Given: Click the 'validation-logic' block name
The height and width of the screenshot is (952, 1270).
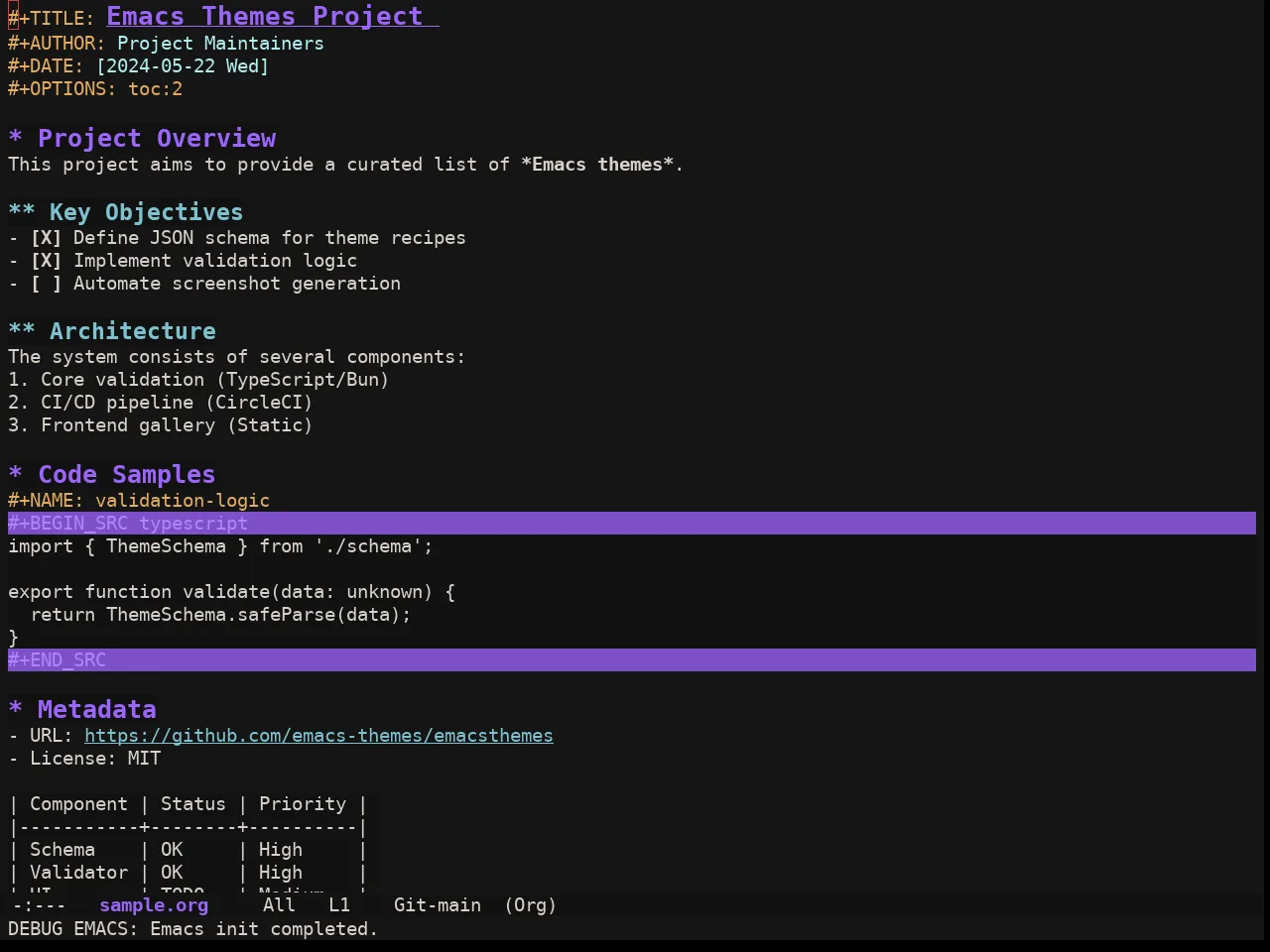Looking at the screenshot, I should click(x=183, y=501).
